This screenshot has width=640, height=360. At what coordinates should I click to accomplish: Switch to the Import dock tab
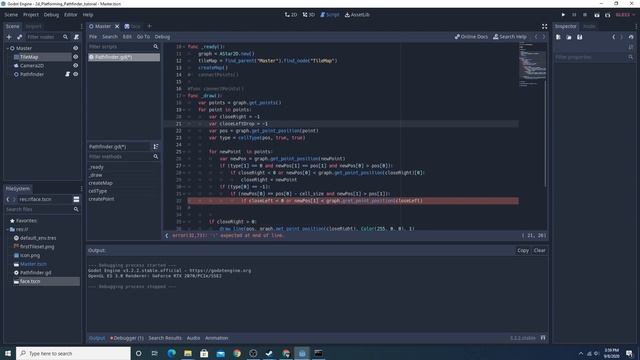(33, 26)
